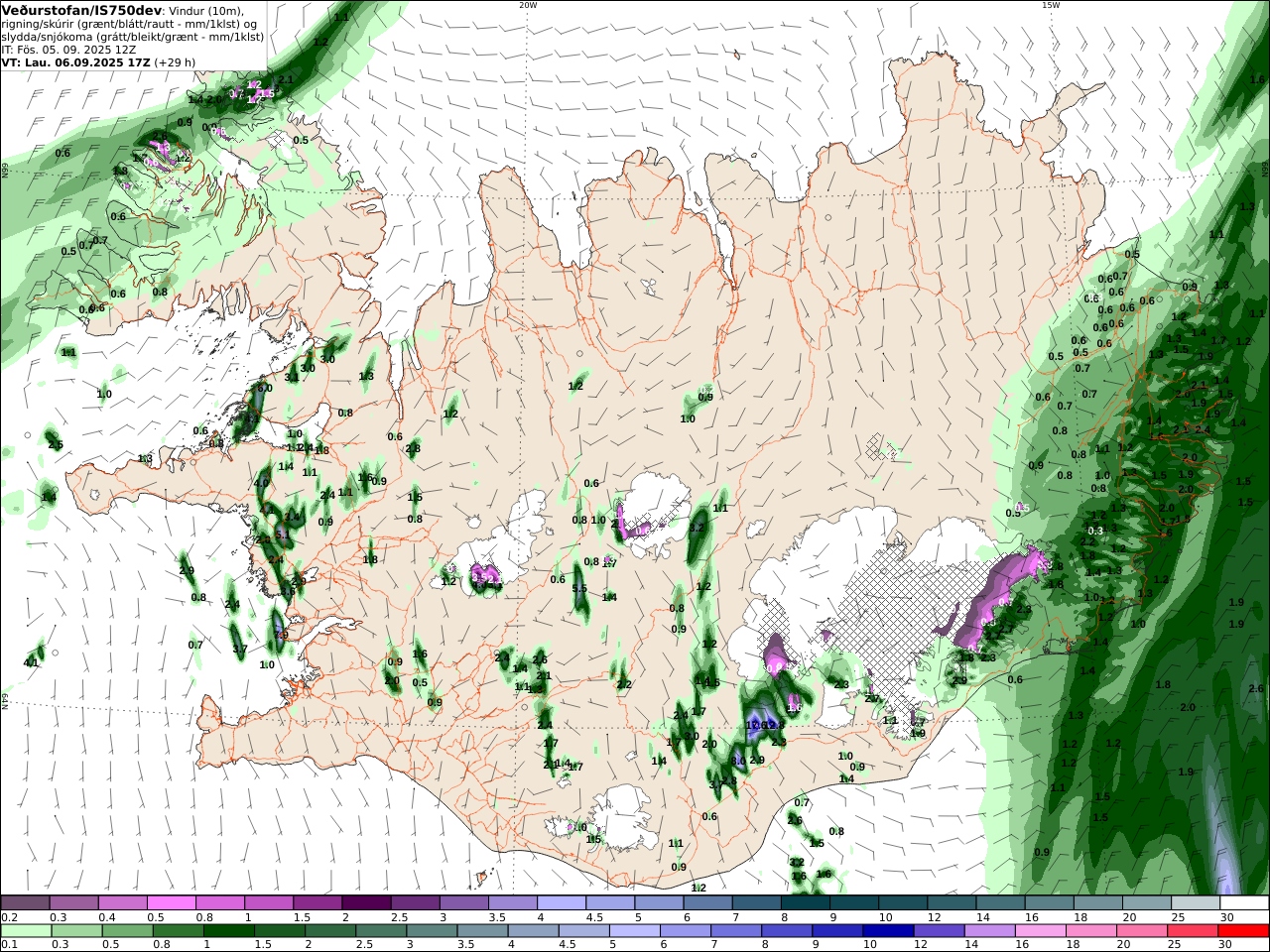Click the Veðurstofan/IS750dev title text
This screenshot has height=952, width=1270.
tap(81, 11)
